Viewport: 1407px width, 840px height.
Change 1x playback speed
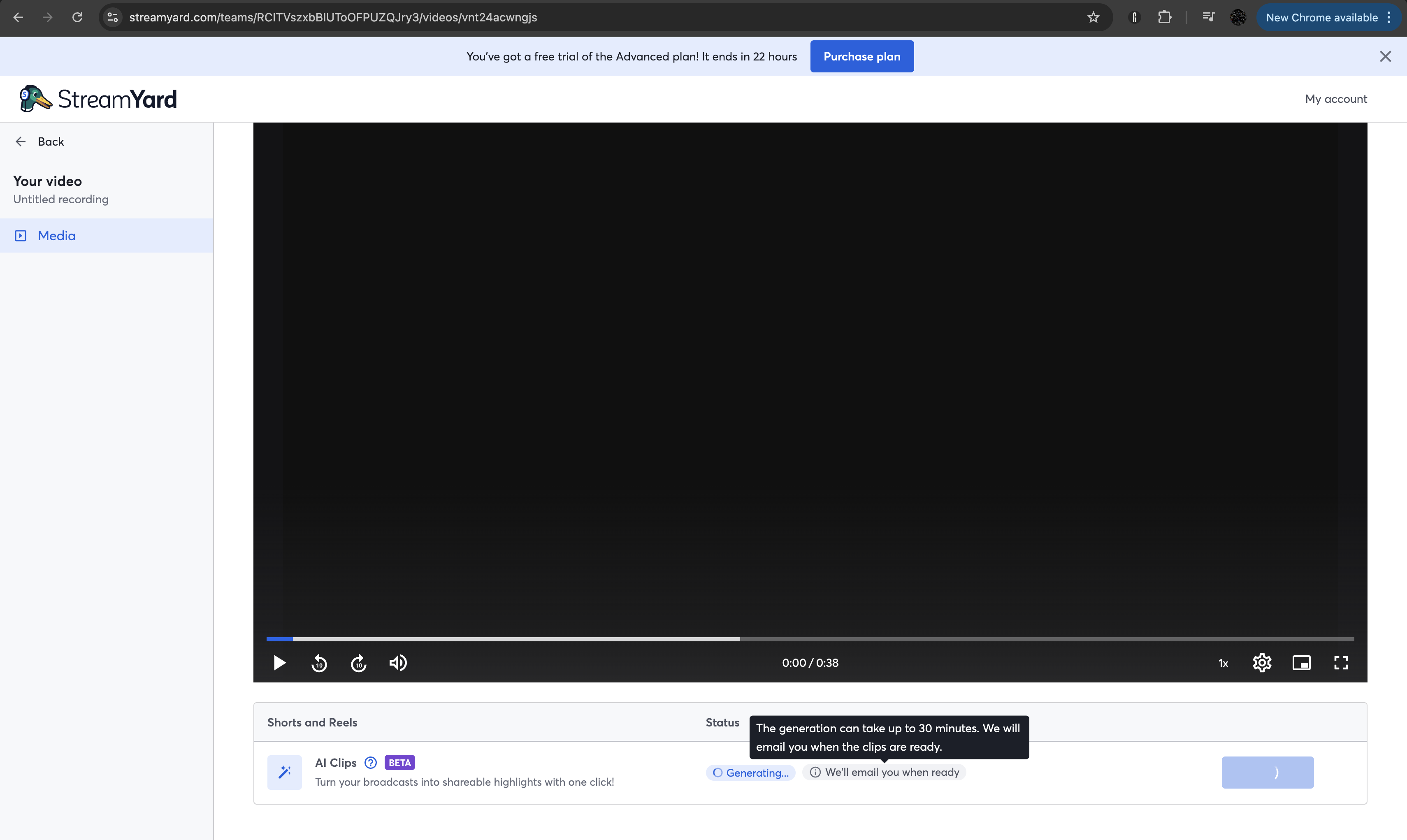click(1223, 664)
